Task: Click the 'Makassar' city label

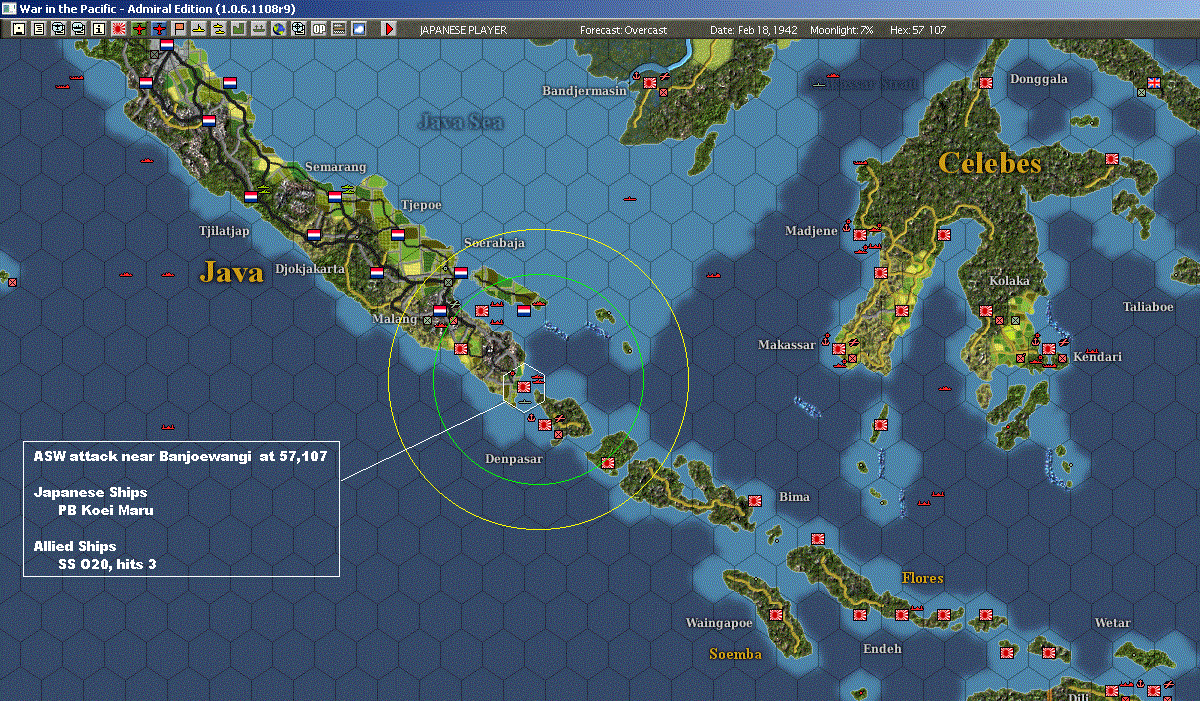Action: coord(787,345)
